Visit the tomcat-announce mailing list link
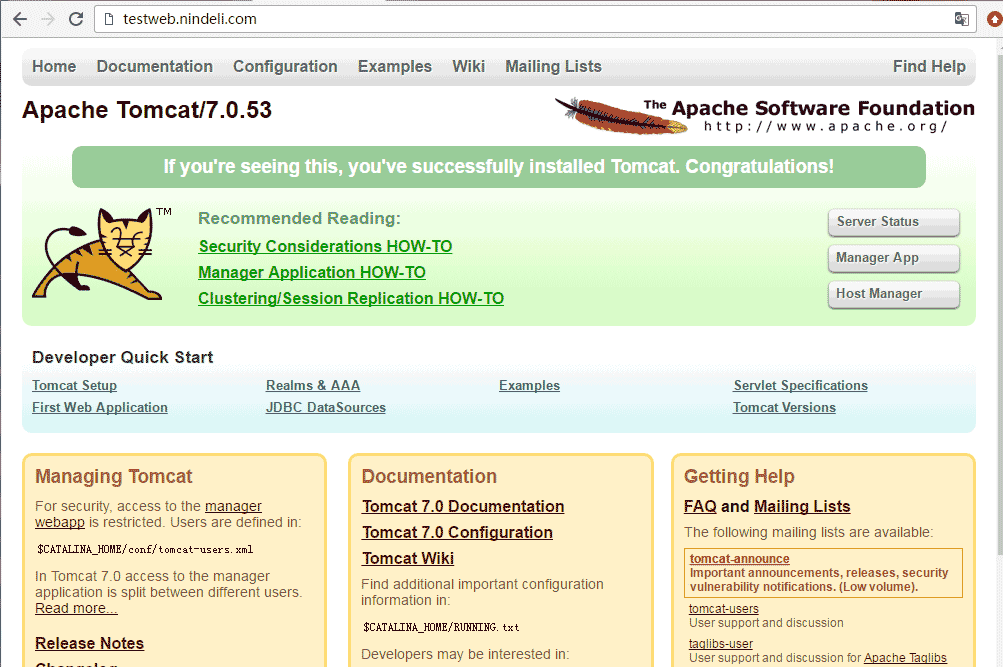Image resolution: width=1003 pixels, height=667 pixels. [x=739, y=559]
